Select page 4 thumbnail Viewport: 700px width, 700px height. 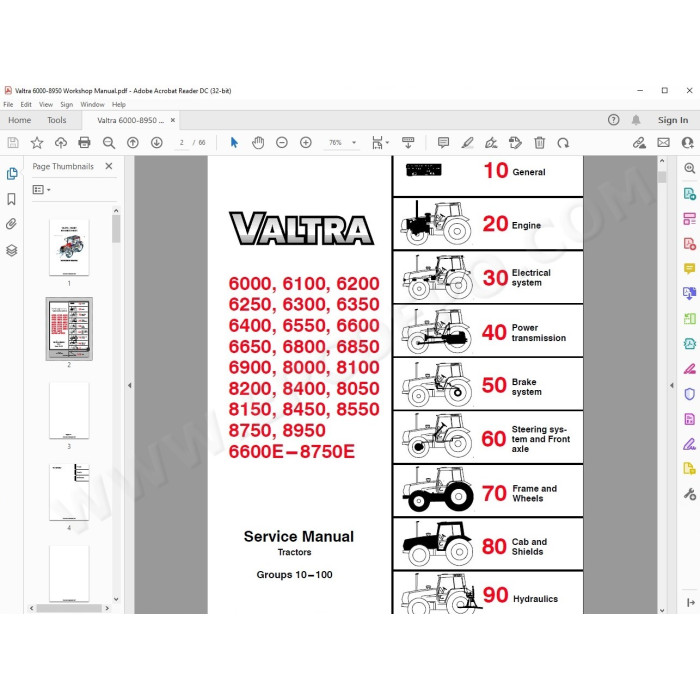coord(69,492)
